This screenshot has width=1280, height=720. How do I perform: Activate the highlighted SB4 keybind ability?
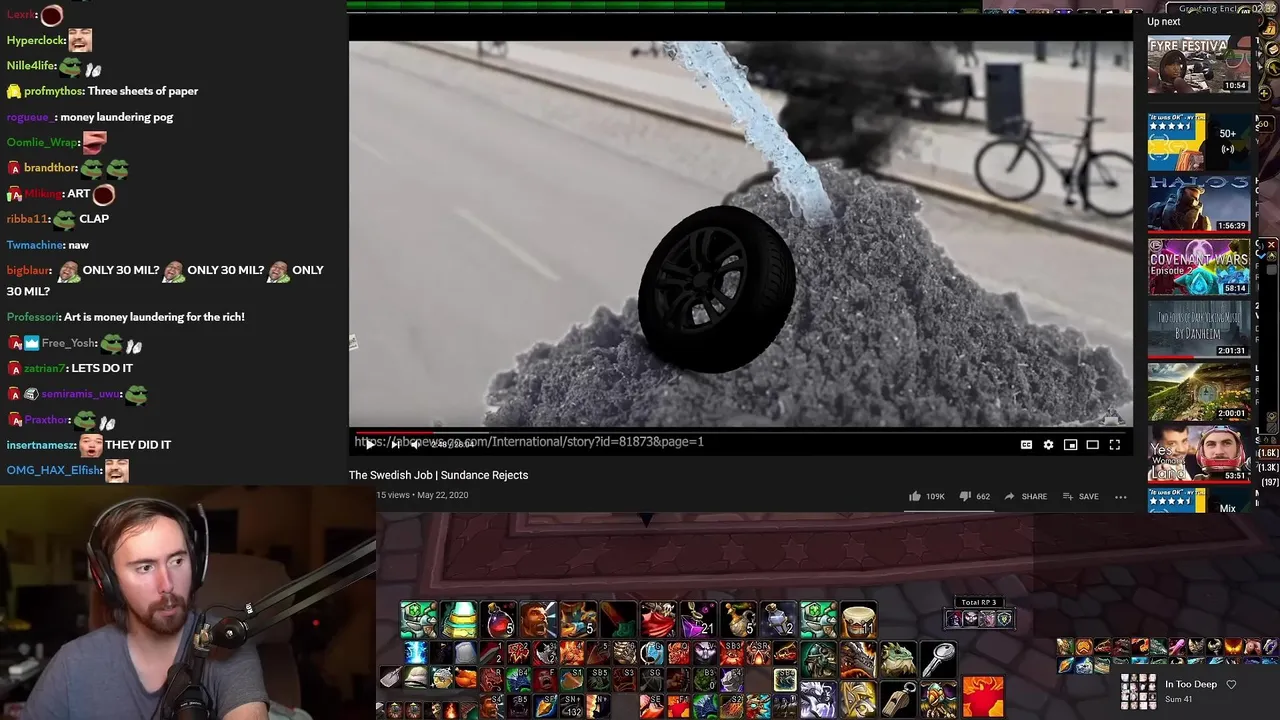click(x=785, y=681)
